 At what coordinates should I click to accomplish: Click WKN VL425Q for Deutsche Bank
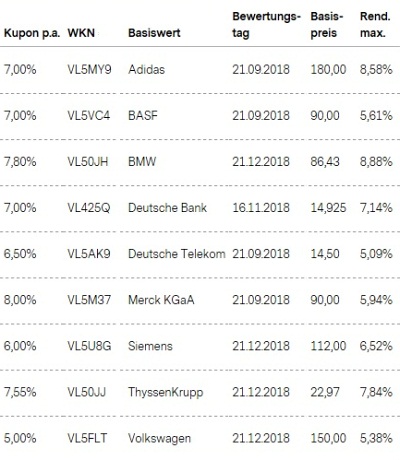tap(89, 208)
